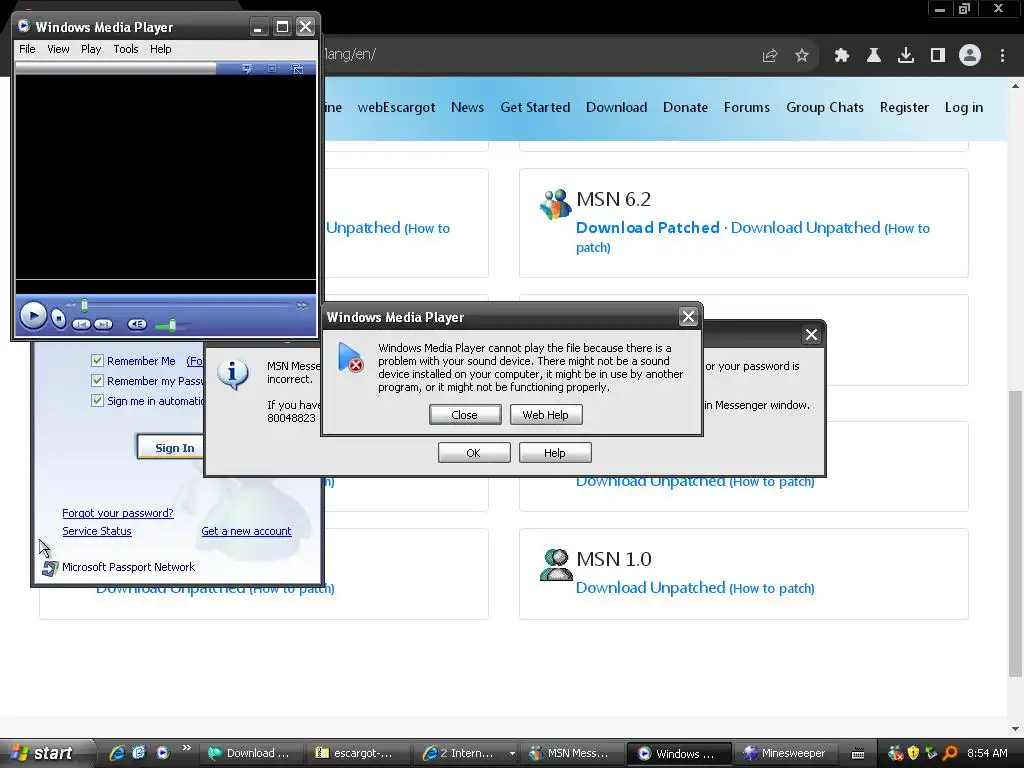1024x768 pixels.
Task: Toggle Remember my Password checkbox
Action: click(97, 381)
